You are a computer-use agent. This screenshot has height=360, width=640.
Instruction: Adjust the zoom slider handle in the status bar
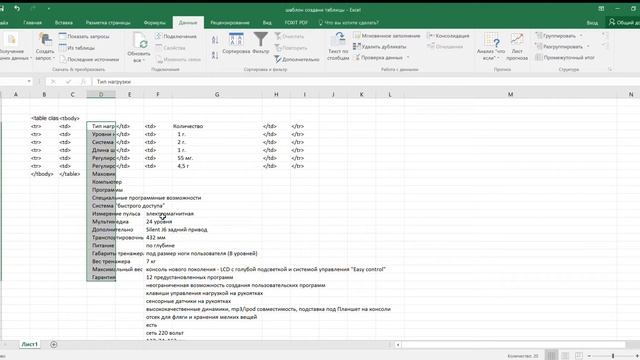[x=613, y=356]
